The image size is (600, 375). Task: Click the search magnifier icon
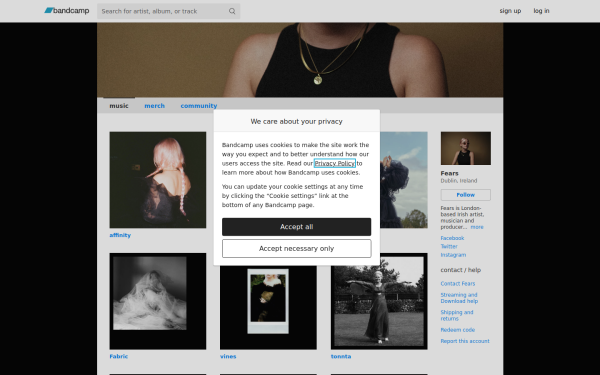tap(232, 11)
